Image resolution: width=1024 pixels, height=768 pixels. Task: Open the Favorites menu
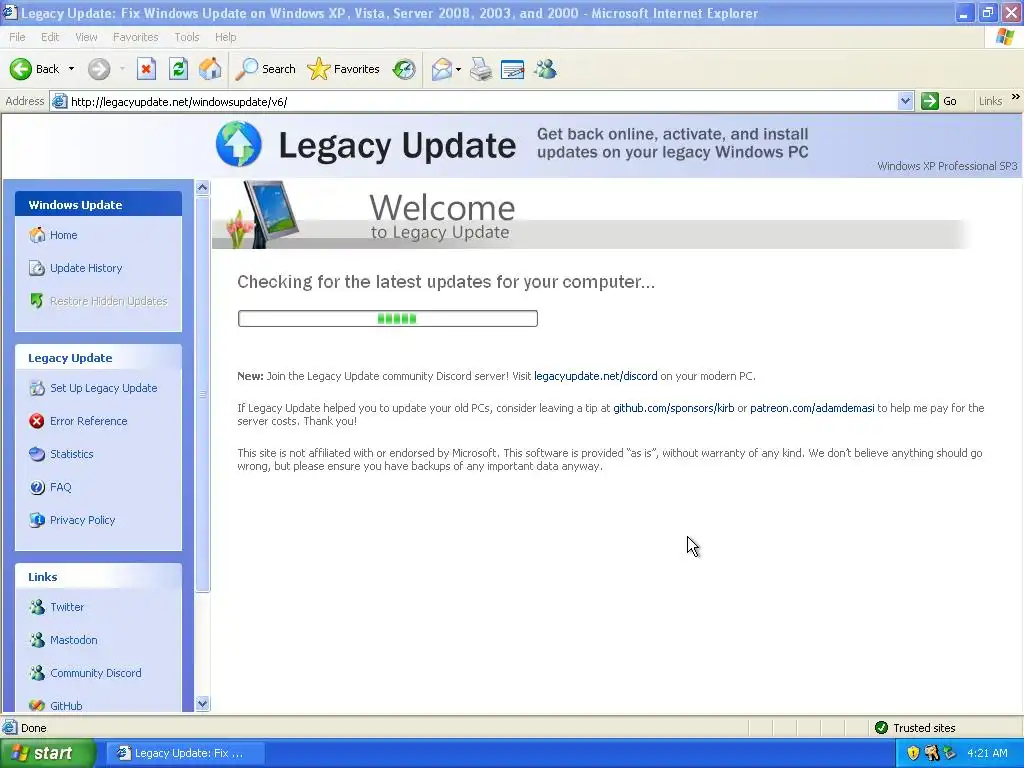[x=136, y=37]
